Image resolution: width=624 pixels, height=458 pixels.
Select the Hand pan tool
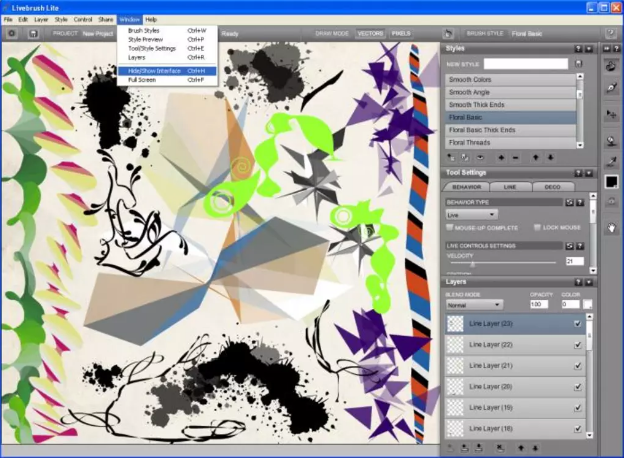pos(611,228)
